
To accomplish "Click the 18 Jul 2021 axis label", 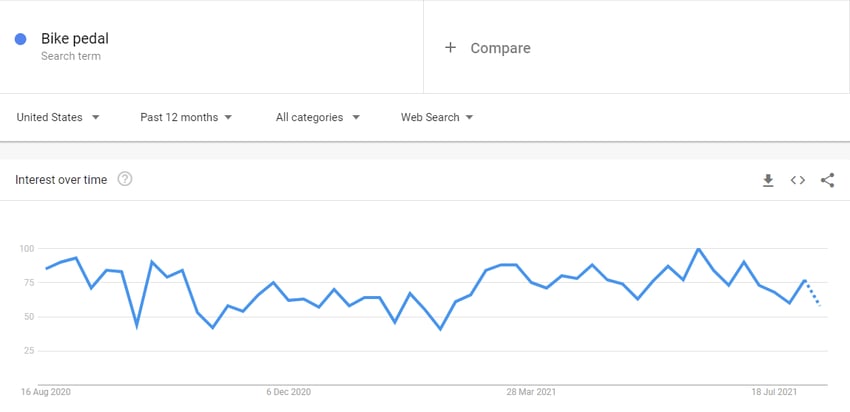I will [x=774, y=391].
